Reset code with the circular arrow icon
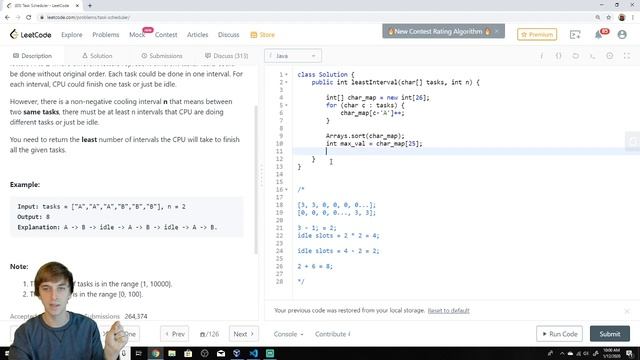Image resolution: width=640 pixels, height=360 pixels. pos(576,56)
